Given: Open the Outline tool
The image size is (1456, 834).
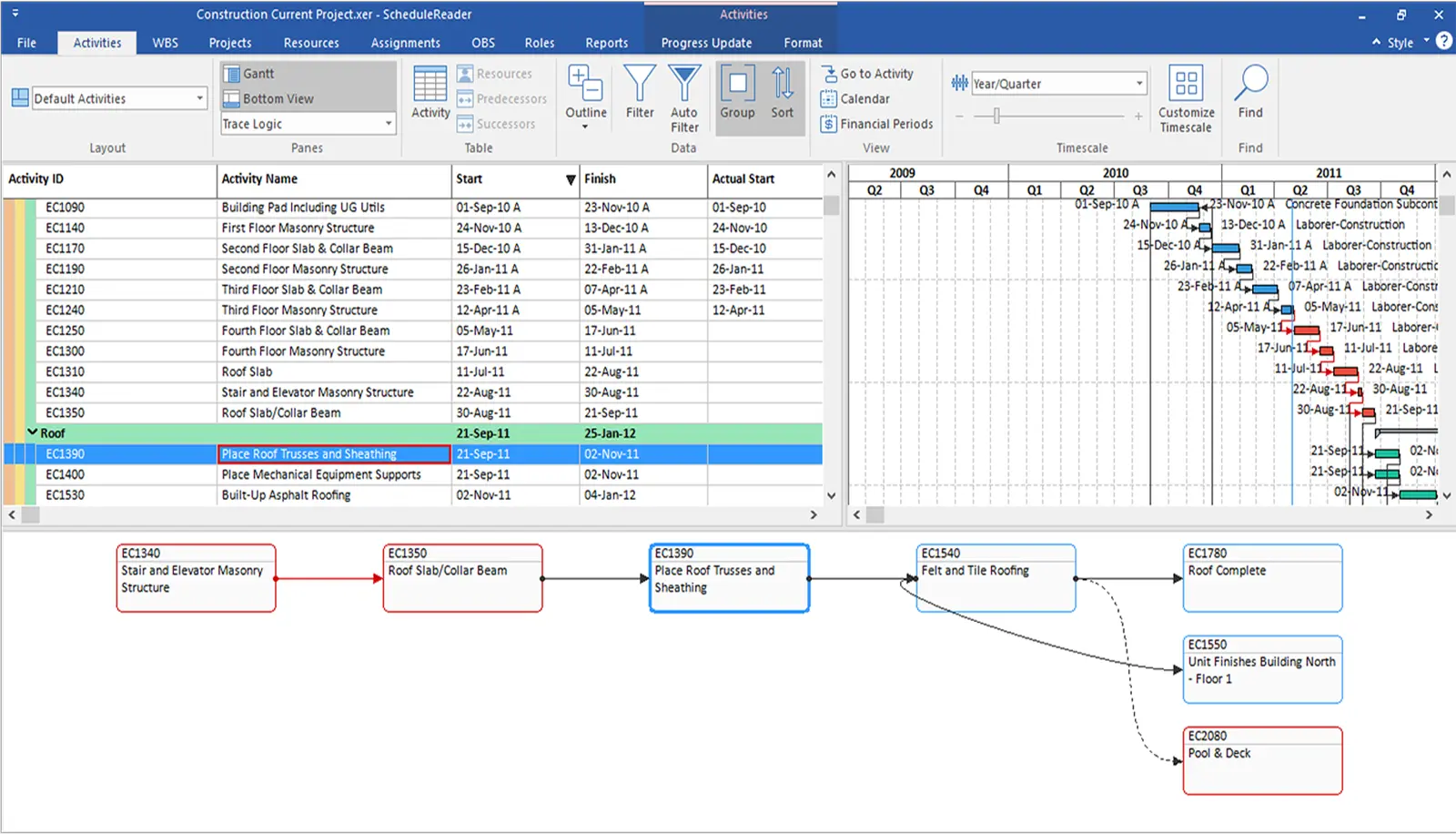Looking at the screenshot, I should [x=585, y=91].
